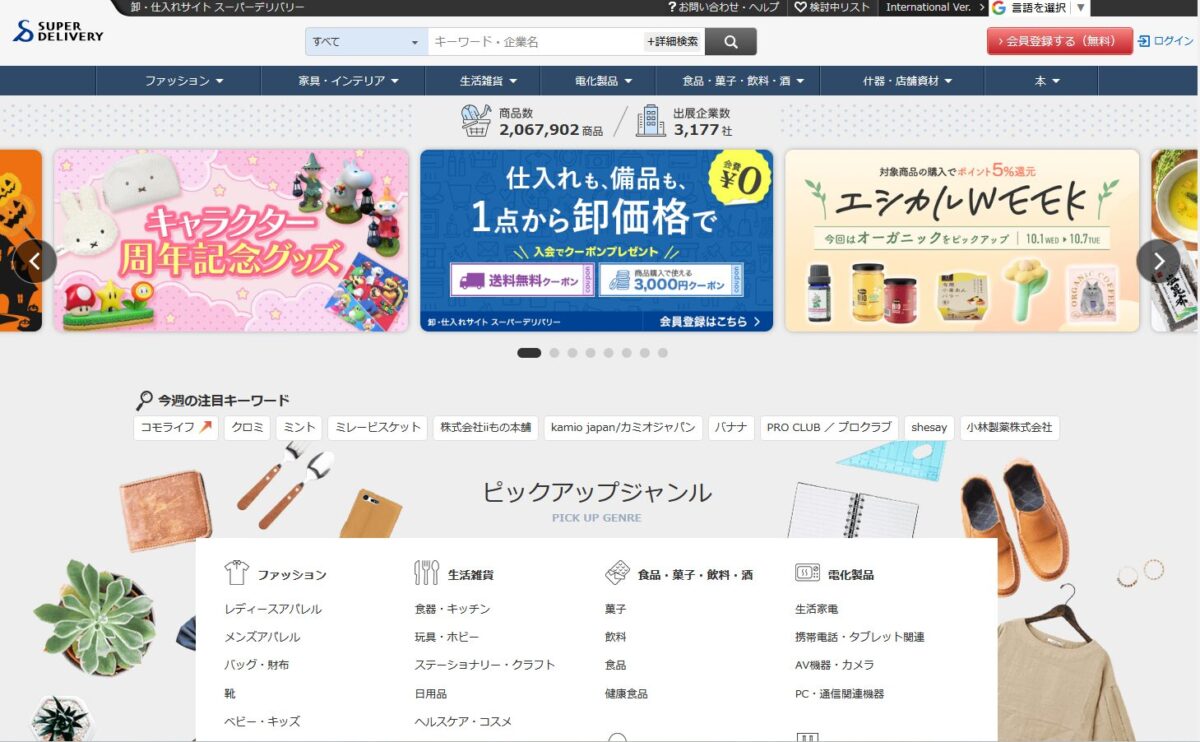Viewport: 1200px width, 742px height.
Task: Open the すべて category dropdown
Action: click(x=366, y=42)
